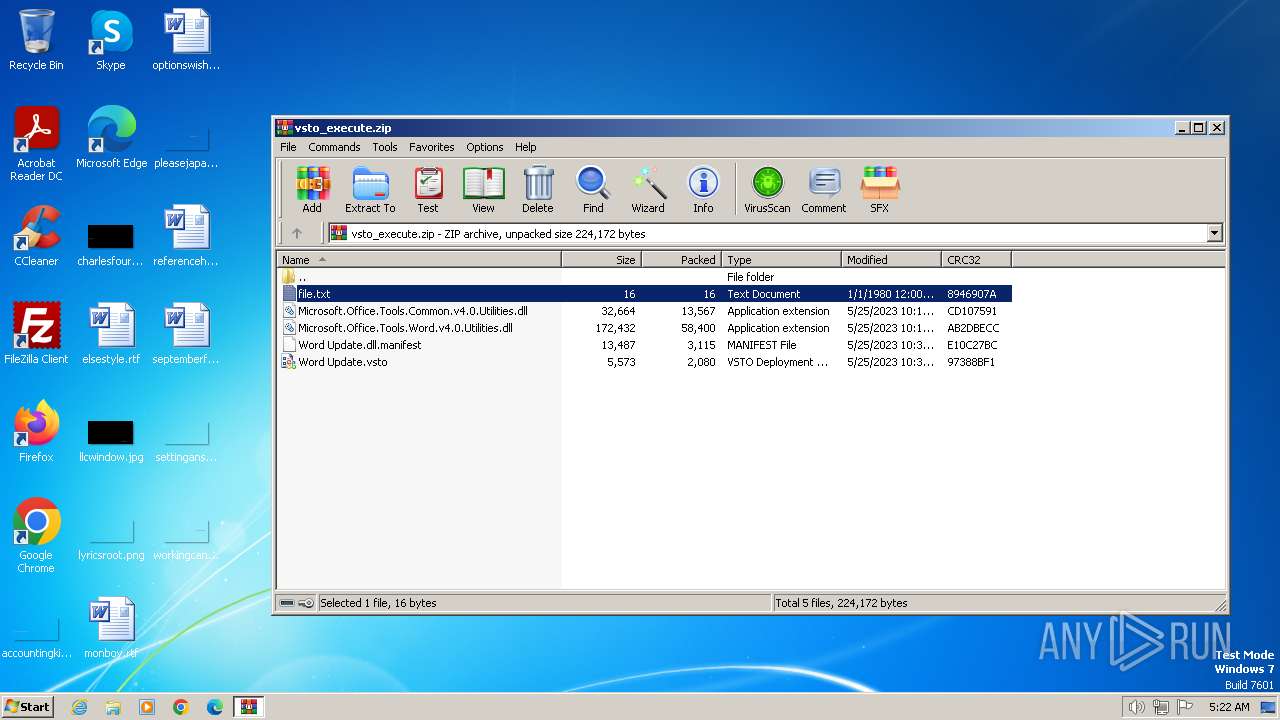1280x720 pixels.
Task: Select file.txt in the list
Action: pos(644,294)
